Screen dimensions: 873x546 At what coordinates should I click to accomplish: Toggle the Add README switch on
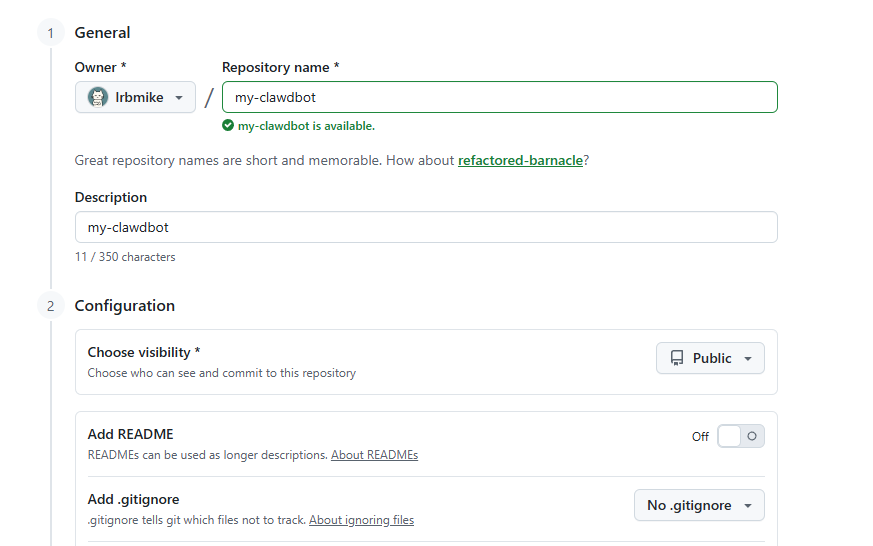pos(741,436)
